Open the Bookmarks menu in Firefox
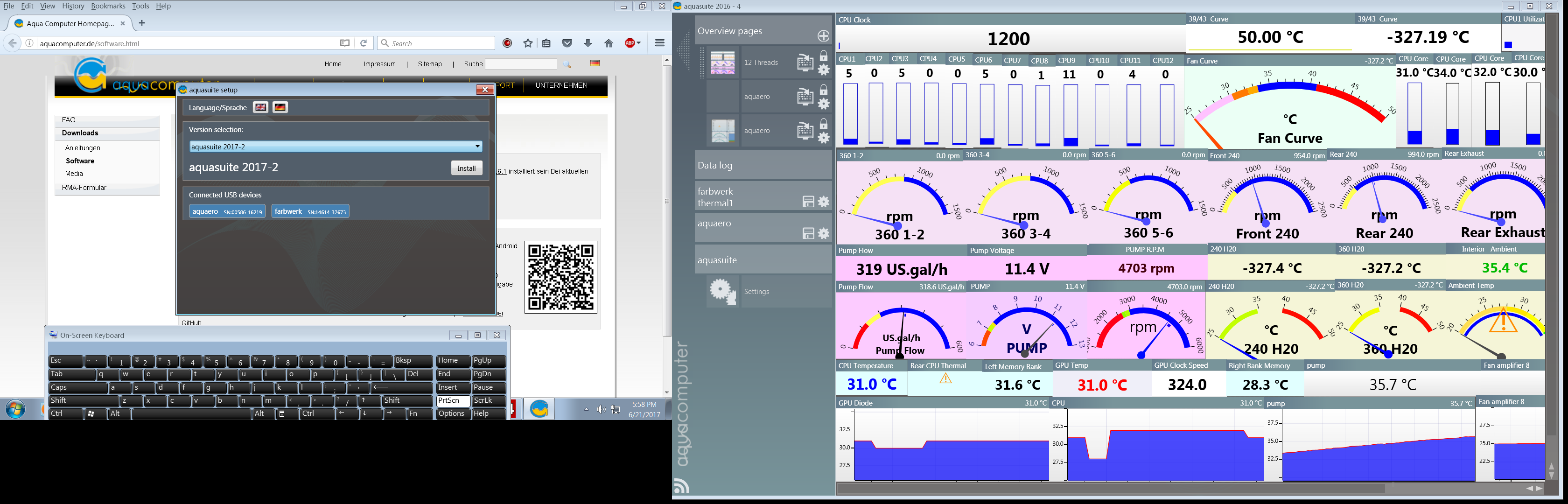This screenshot has width=1568, height=504. [108, 6]
